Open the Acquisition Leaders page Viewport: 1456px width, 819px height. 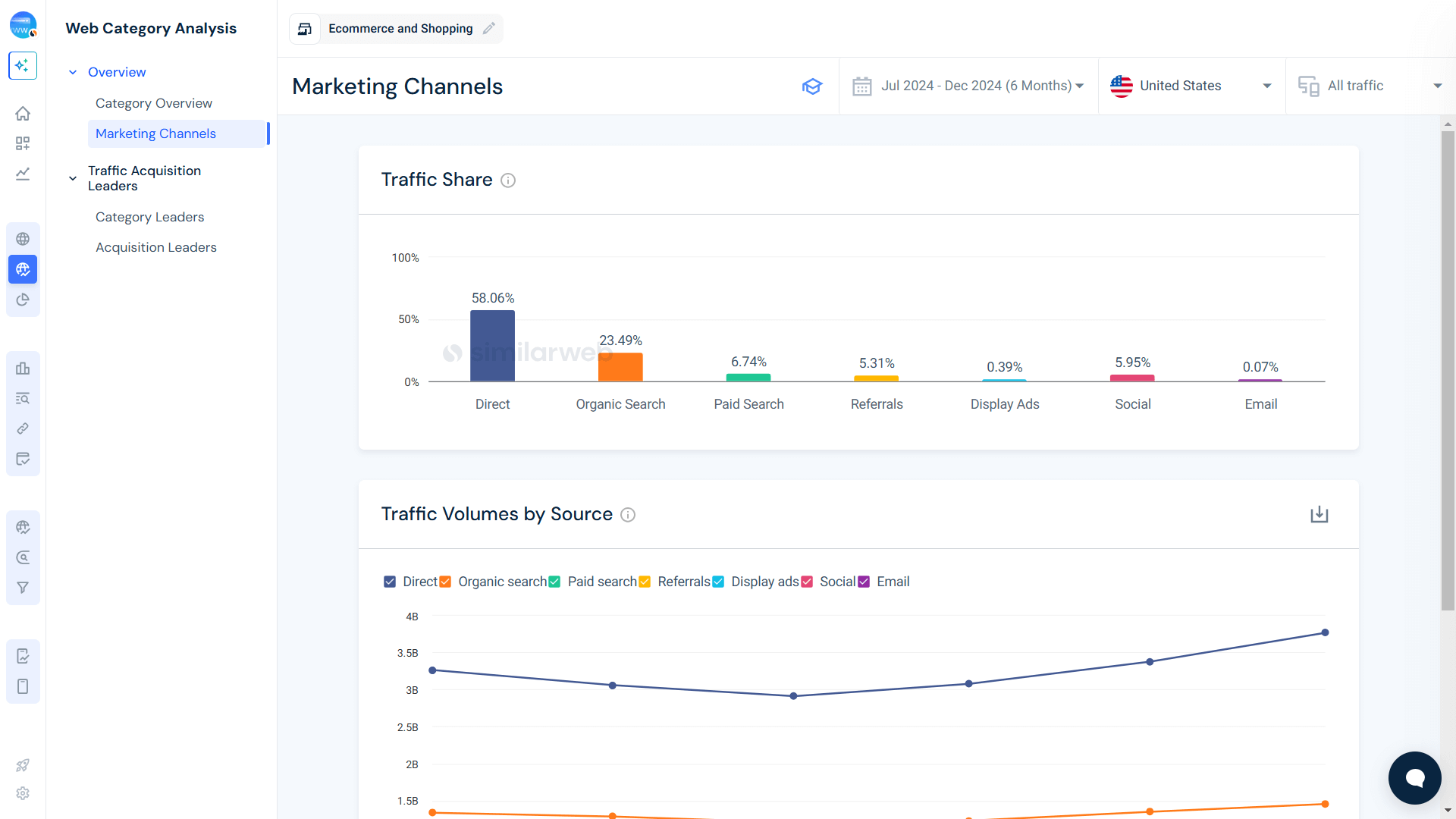[155, 247]
